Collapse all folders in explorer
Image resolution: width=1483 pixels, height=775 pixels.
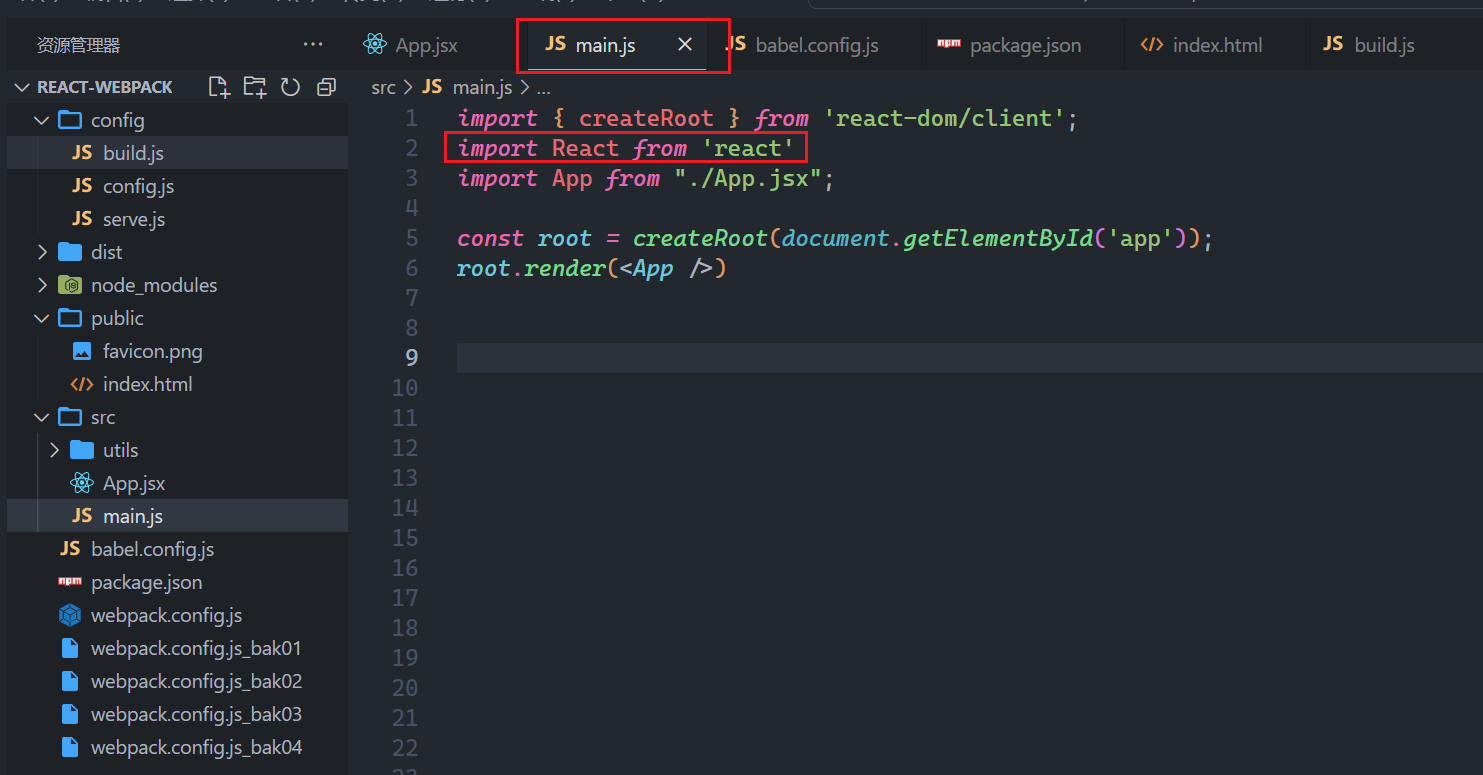[x=326, y=87]
